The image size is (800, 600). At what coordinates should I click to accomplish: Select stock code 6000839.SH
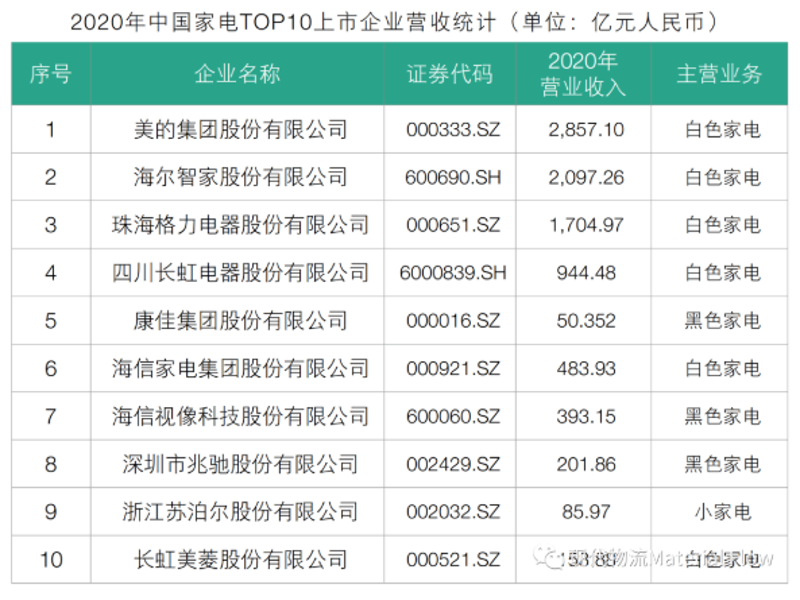pyautogui.click(x=453, y=273)
